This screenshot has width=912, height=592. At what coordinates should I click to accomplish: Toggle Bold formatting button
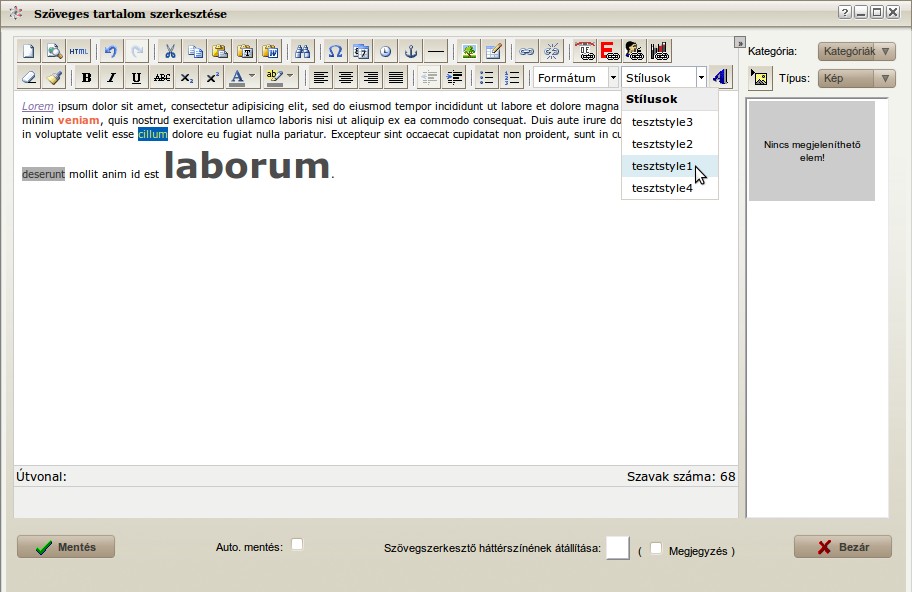coord(86,78)
